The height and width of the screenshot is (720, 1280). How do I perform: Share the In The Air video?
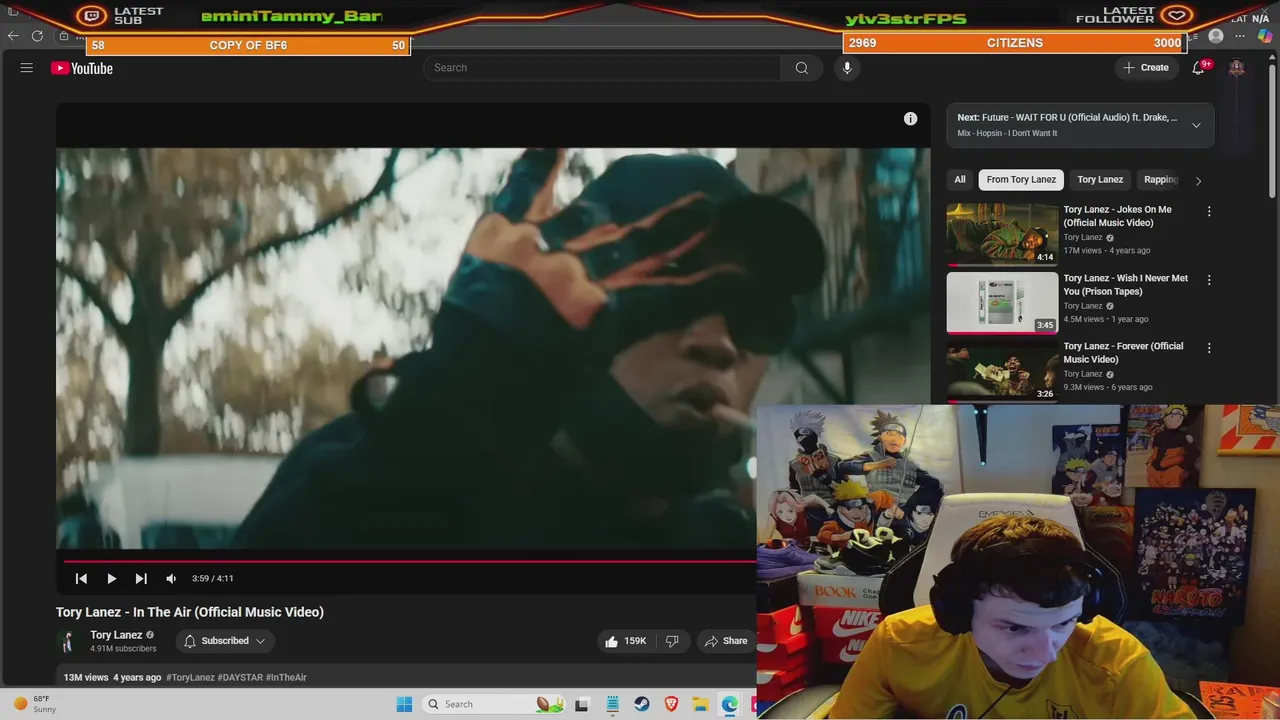click(726, 641)
